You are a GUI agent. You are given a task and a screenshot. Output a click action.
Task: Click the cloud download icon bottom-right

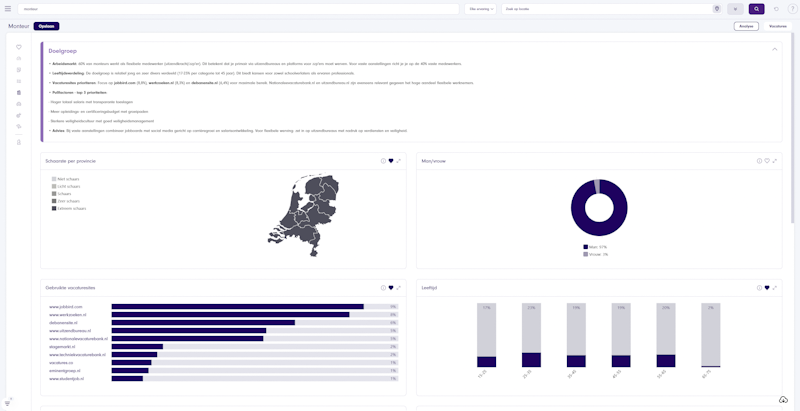[x=783, y=400]
